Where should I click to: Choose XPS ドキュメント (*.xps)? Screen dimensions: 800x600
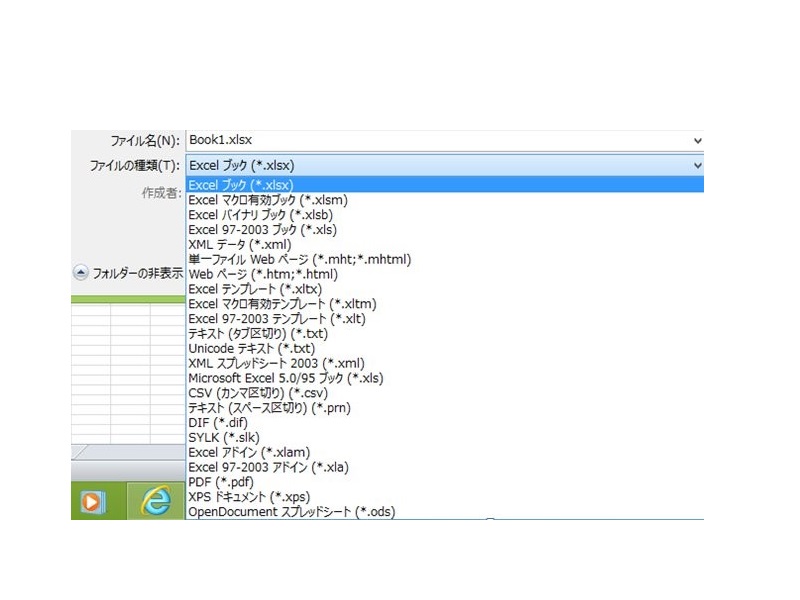tap(249, 496)
